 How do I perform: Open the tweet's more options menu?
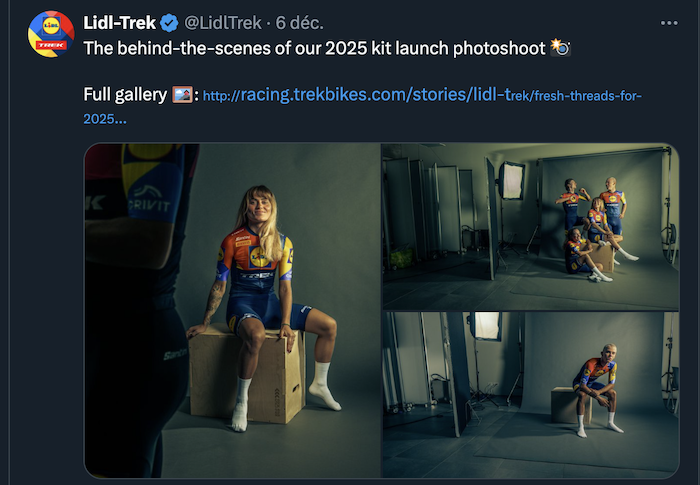[x=670, y=21]
